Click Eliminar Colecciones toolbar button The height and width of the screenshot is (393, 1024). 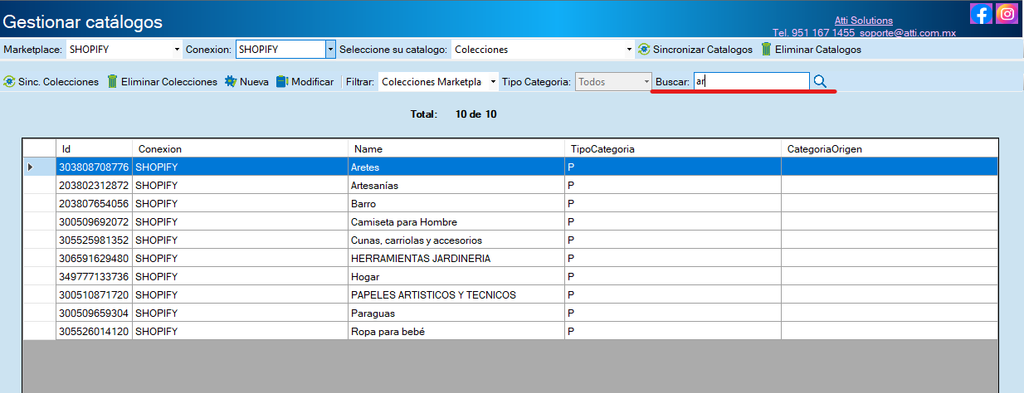(x=162, y=82)
